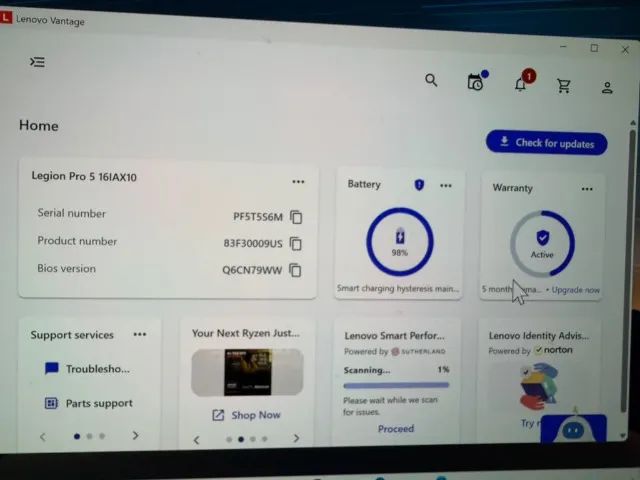The height and width of the screenshot is (480, 640).
Task: Click the scrollbar down arrow
Action: (622, 436)
